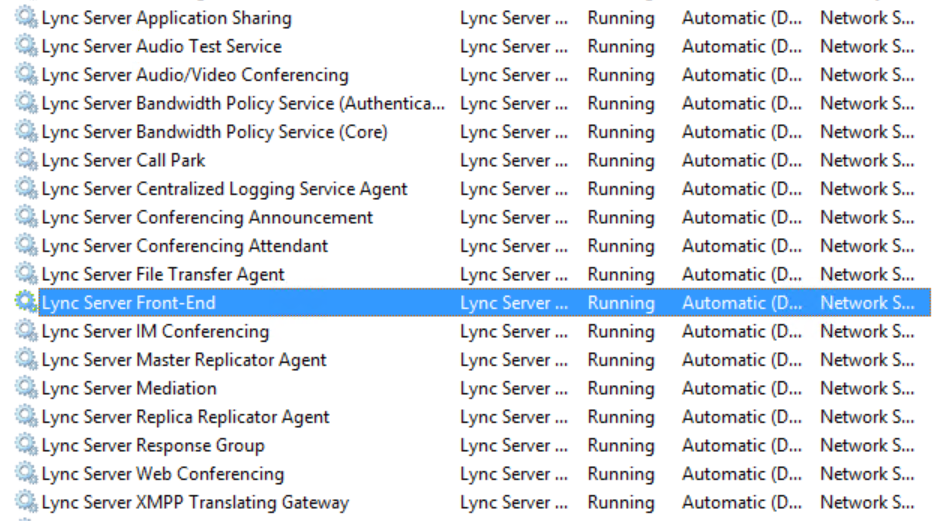Click gear icon for Lync Server Audio/Video Conferencing
Image resolution: width=932 pixels, height=527 pixels.
tap(26, 74)
